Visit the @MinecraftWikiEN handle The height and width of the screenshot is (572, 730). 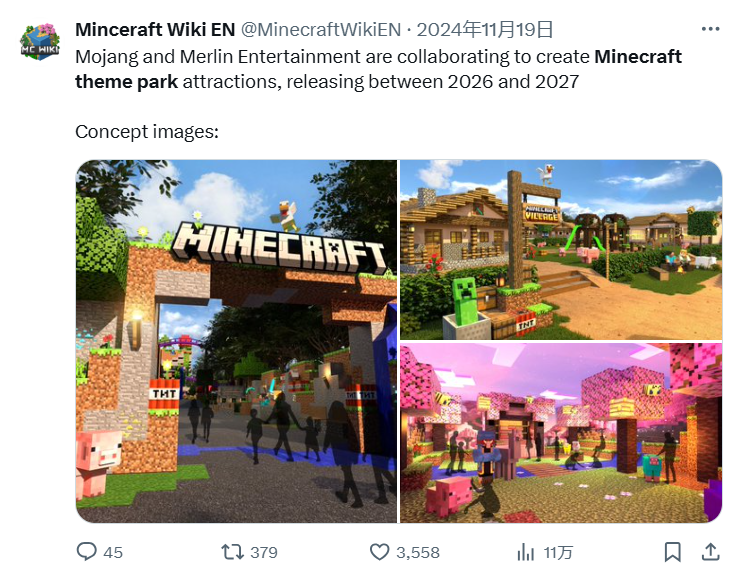pyautogui.click(x=321, y=30)
